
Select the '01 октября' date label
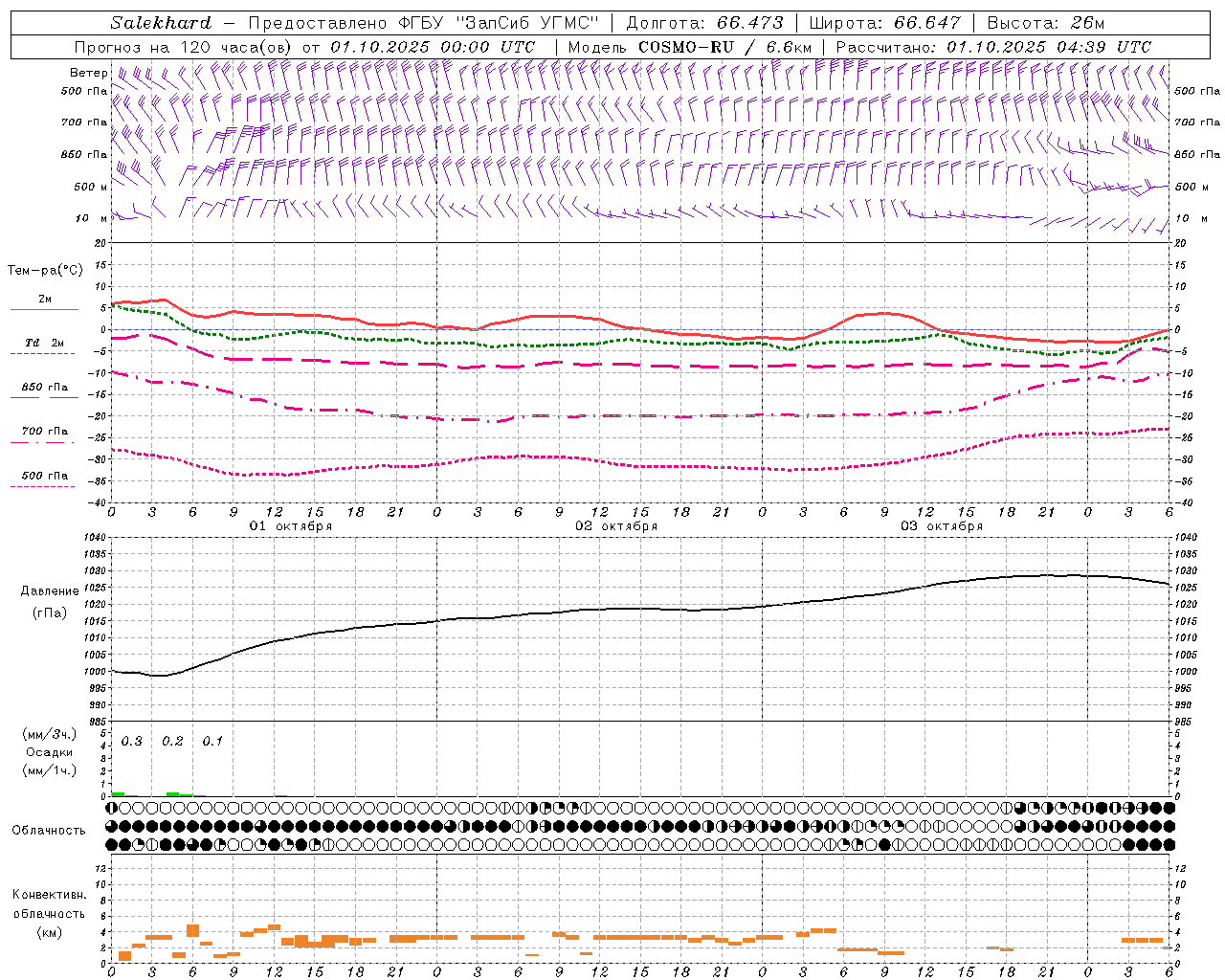291,526
